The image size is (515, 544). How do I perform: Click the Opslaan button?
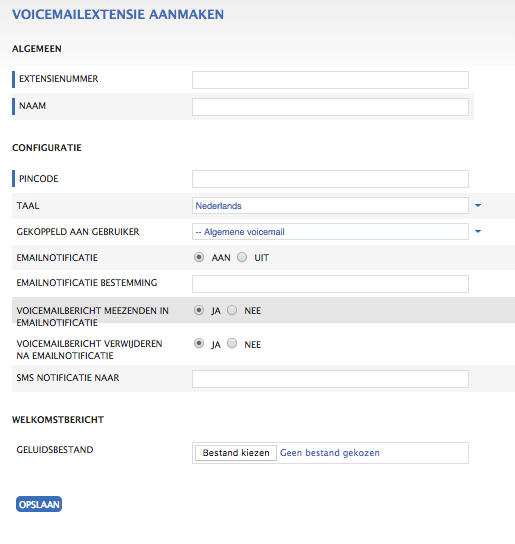pos(39,504)
